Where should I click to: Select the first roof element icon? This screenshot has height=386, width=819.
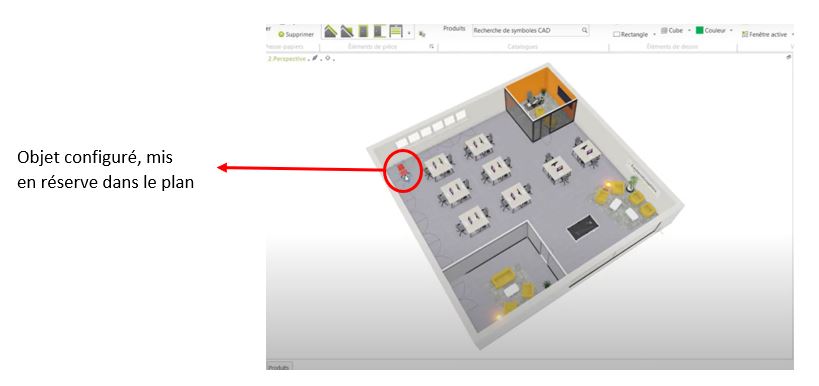[x=330, y=31]
